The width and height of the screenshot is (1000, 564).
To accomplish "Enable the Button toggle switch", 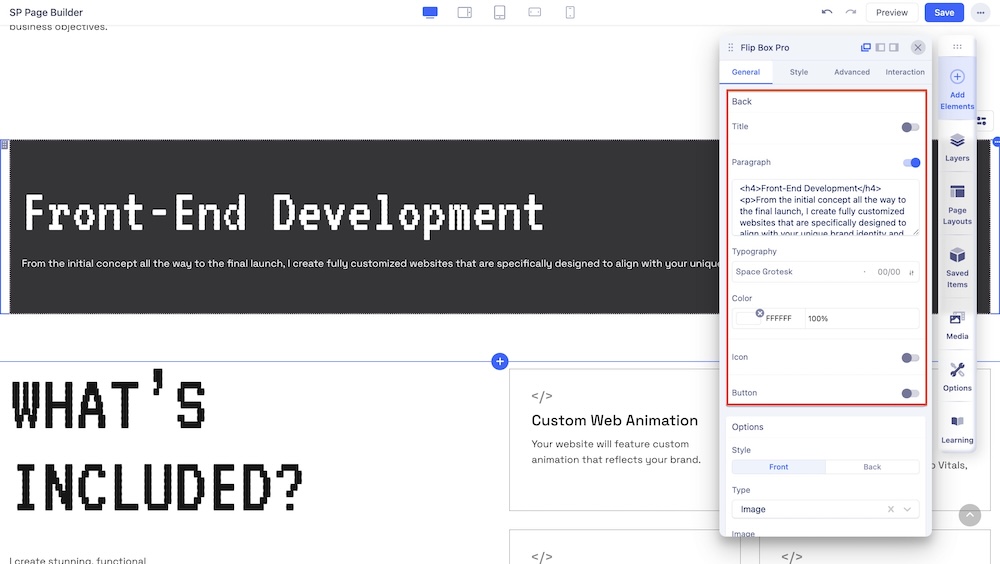I will 910,393.
